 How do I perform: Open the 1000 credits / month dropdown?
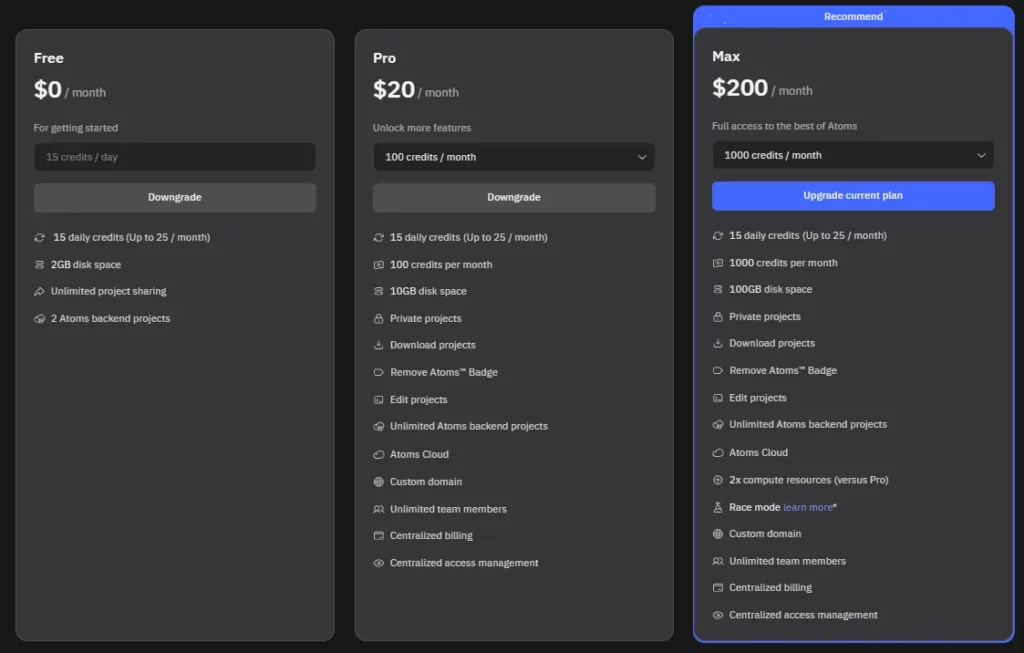(853, 155)
